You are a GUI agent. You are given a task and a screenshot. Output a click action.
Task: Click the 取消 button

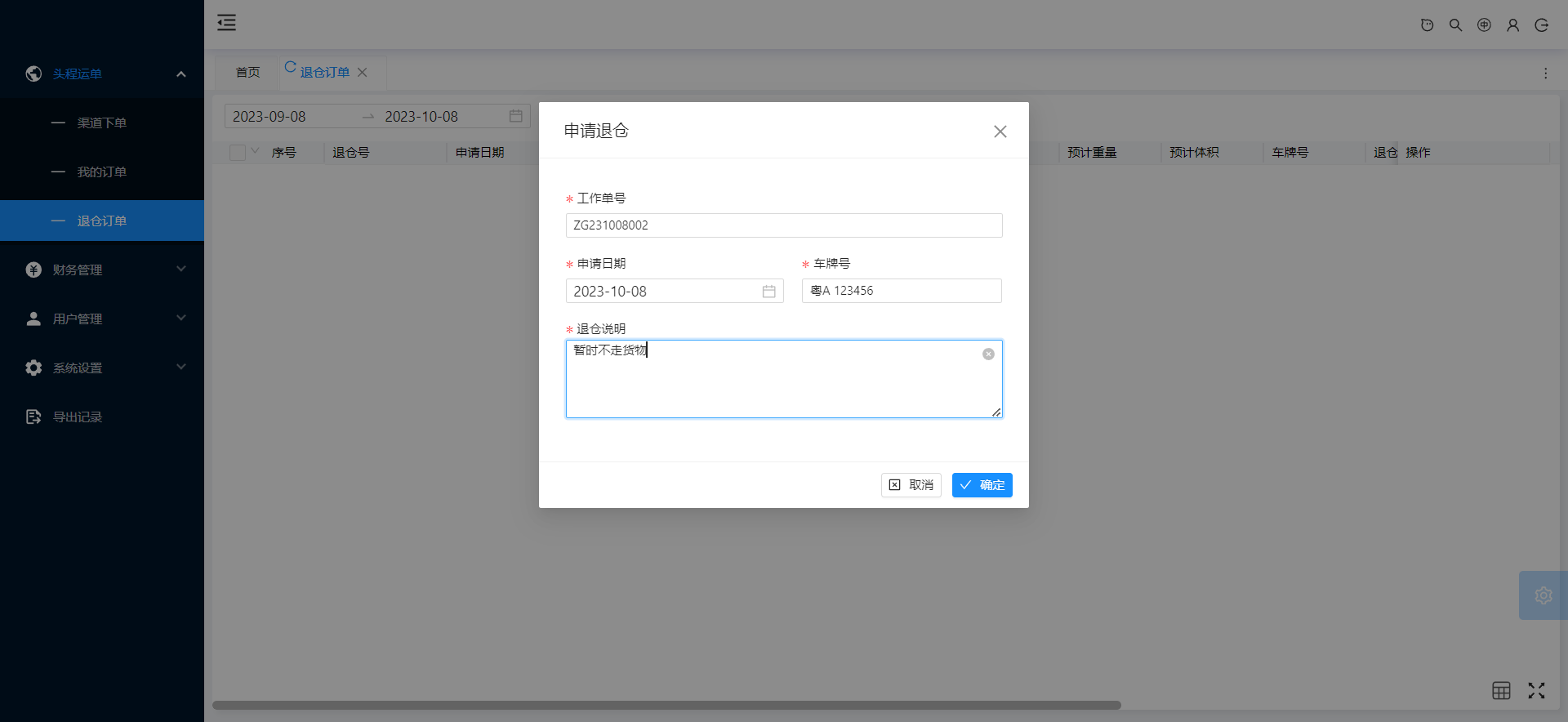pyautogui.click(x=911, y=485)
